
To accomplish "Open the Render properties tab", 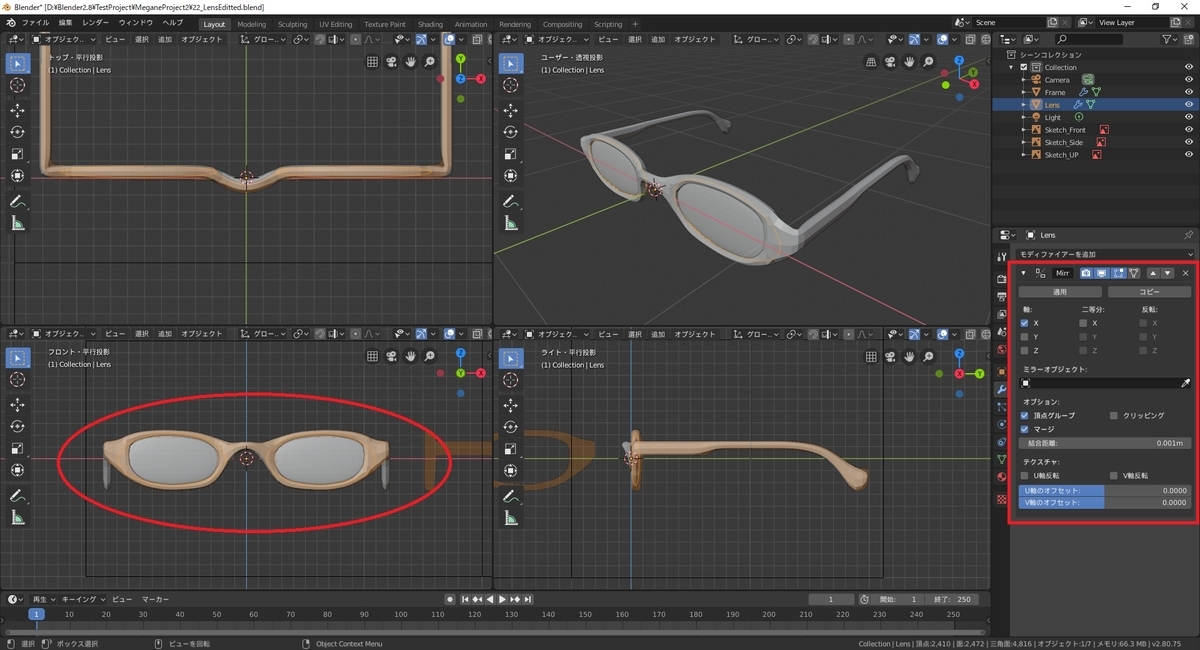I will pos(1002,279).
